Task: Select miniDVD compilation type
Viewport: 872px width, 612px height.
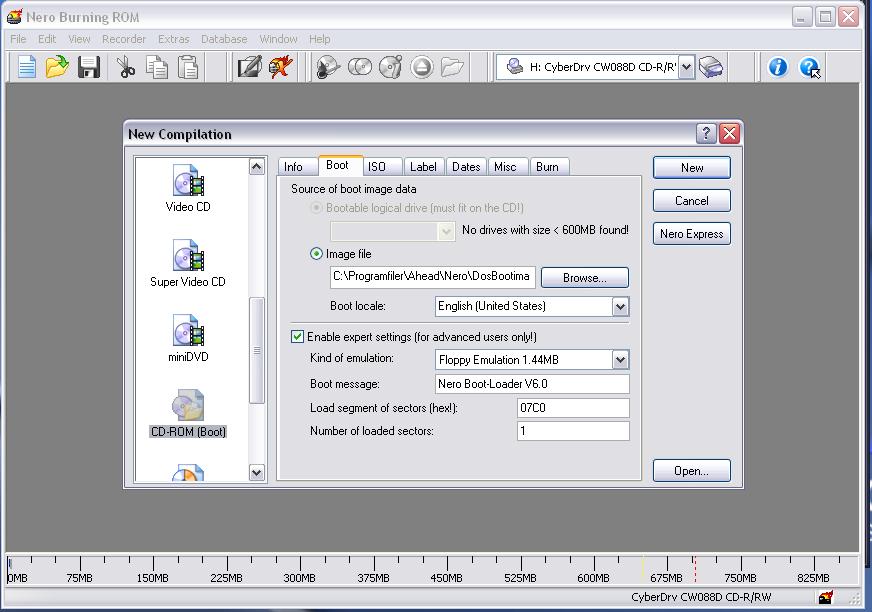Action: pos(188,338)
